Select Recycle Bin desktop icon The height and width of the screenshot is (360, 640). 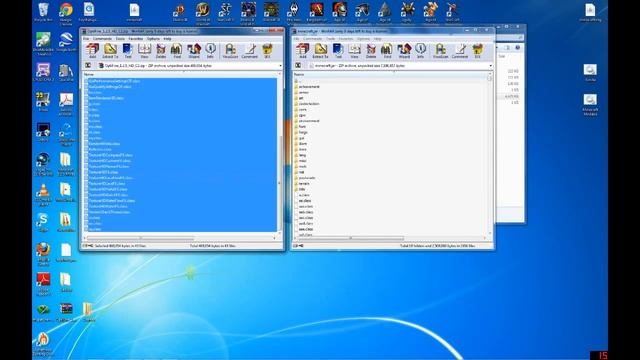[x=43, y=12]
